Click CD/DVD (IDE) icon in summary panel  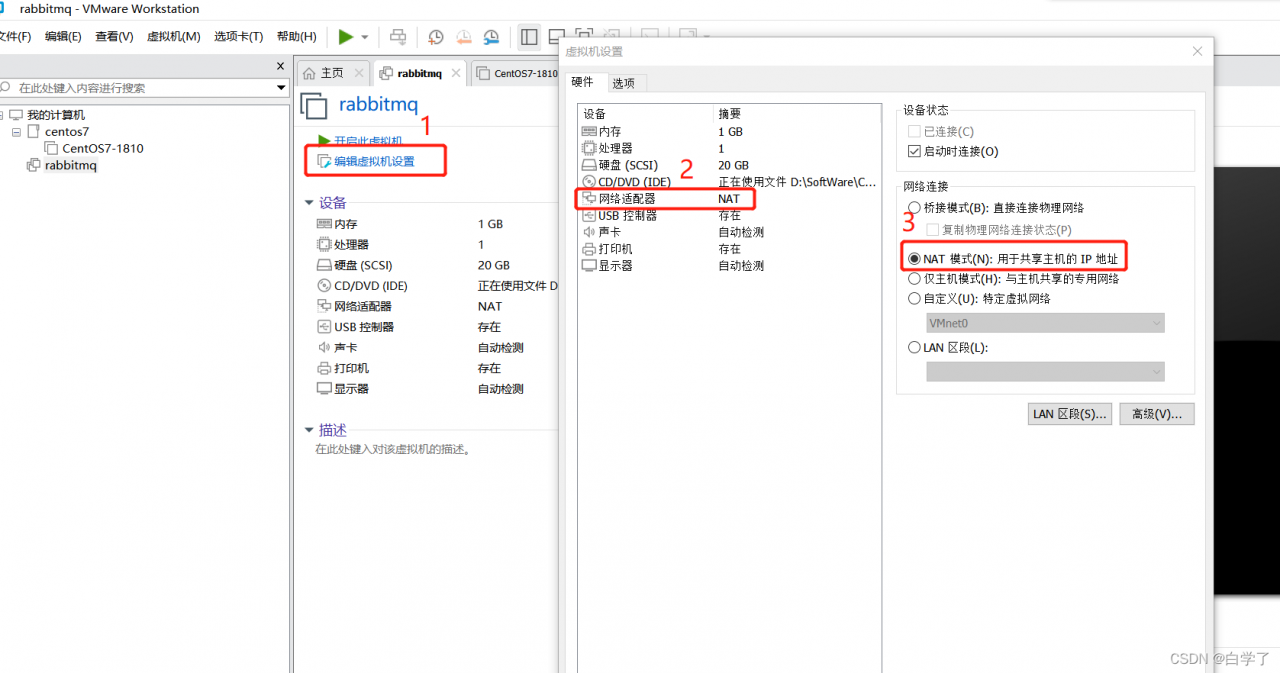(x=324, y=285)
